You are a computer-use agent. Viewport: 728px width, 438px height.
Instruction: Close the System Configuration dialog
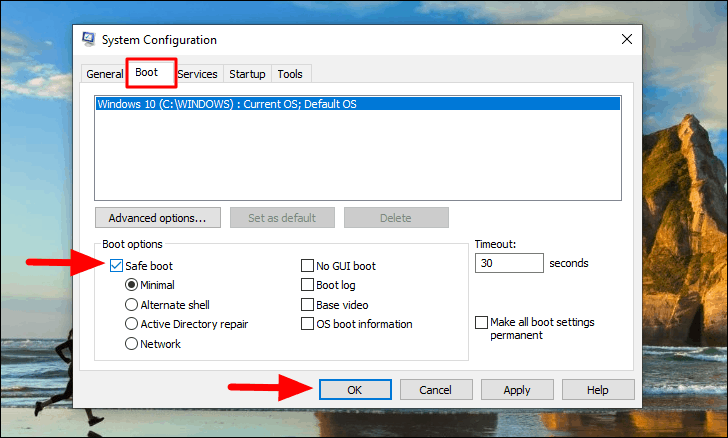coord(627,39)
